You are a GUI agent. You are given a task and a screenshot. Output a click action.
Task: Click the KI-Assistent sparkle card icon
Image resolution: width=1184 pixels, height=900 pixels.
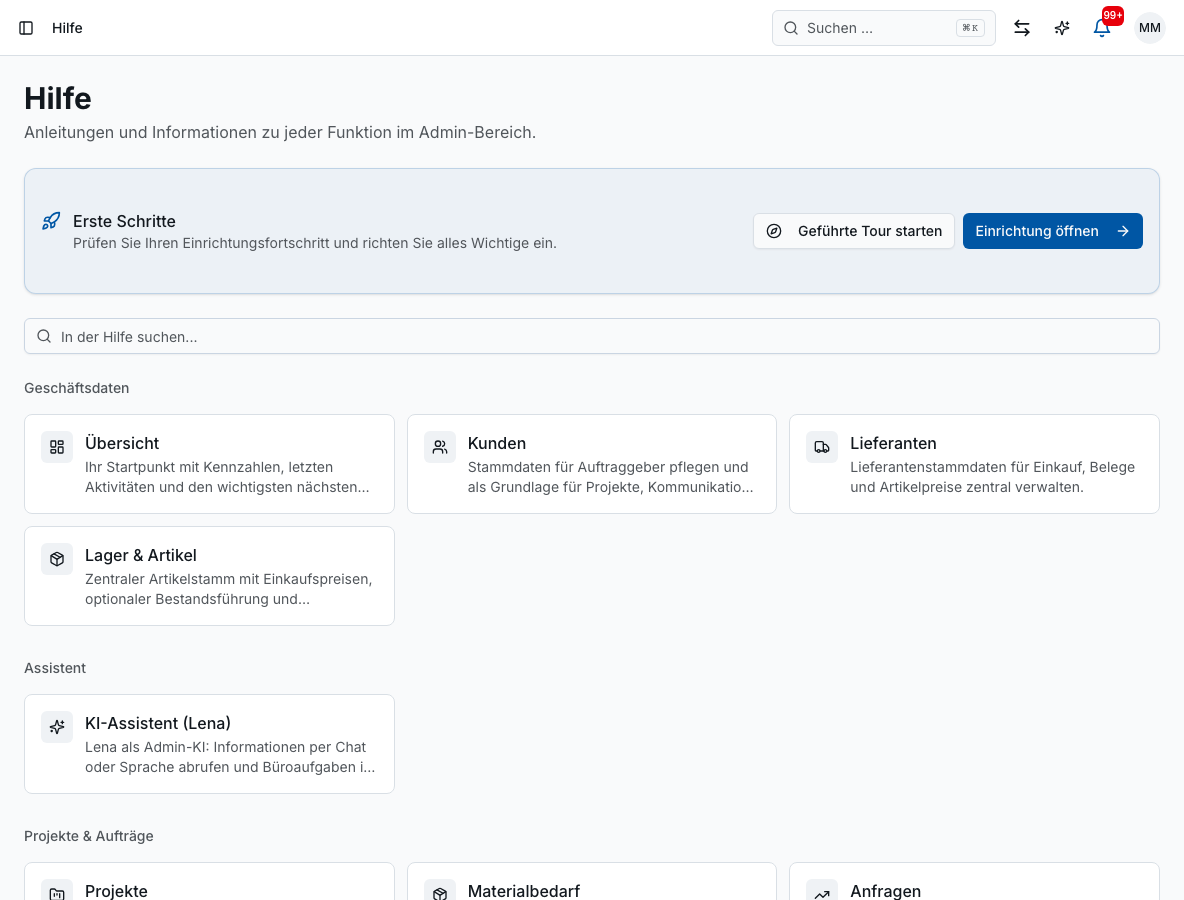pyautogui.click(x=57, y=727)
